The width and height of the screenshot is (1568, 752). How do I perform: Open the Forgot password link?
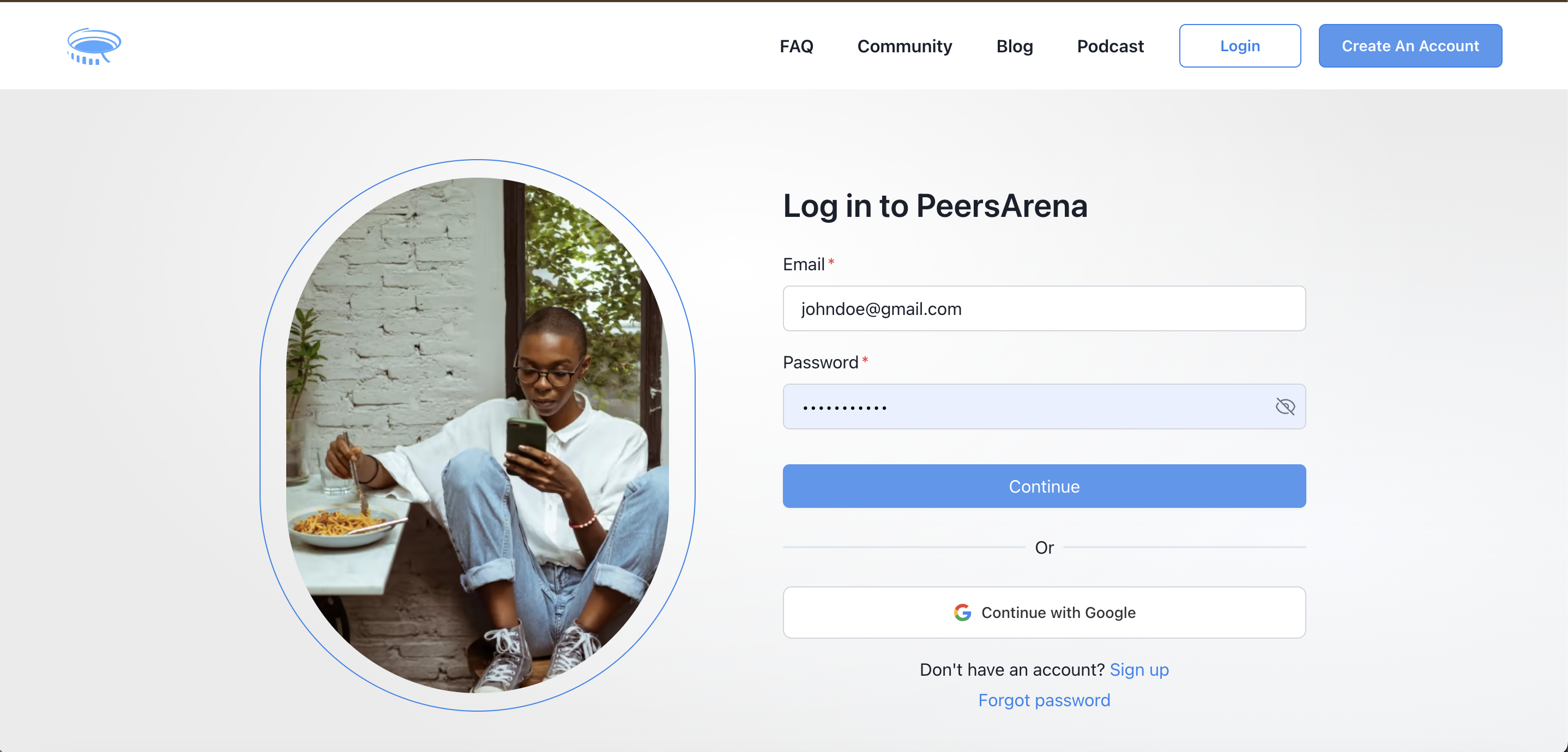coord(1044,700)
